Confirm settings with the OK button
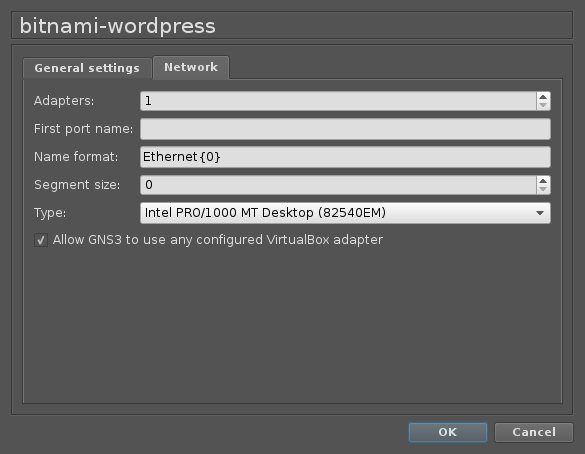This screenshot has width=585, height=454. [x=448, y=432]
